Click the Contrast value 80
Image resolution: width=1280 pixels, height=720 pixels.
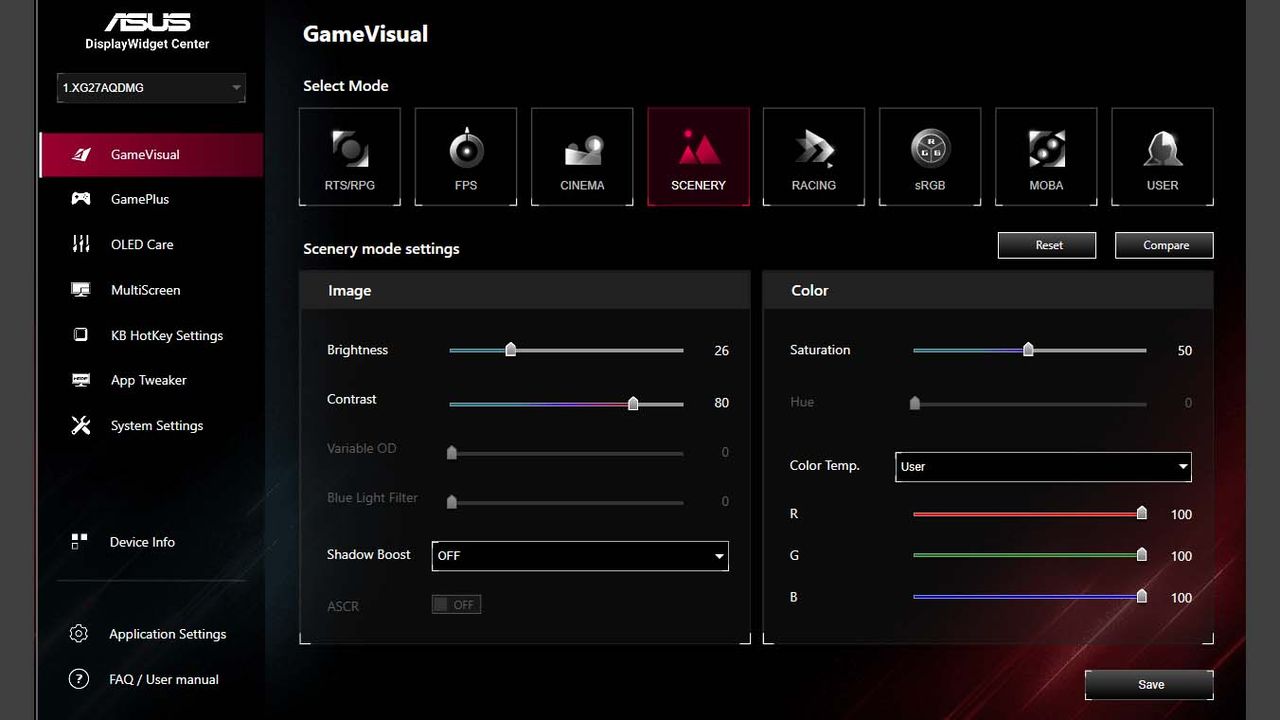[721, 403]
